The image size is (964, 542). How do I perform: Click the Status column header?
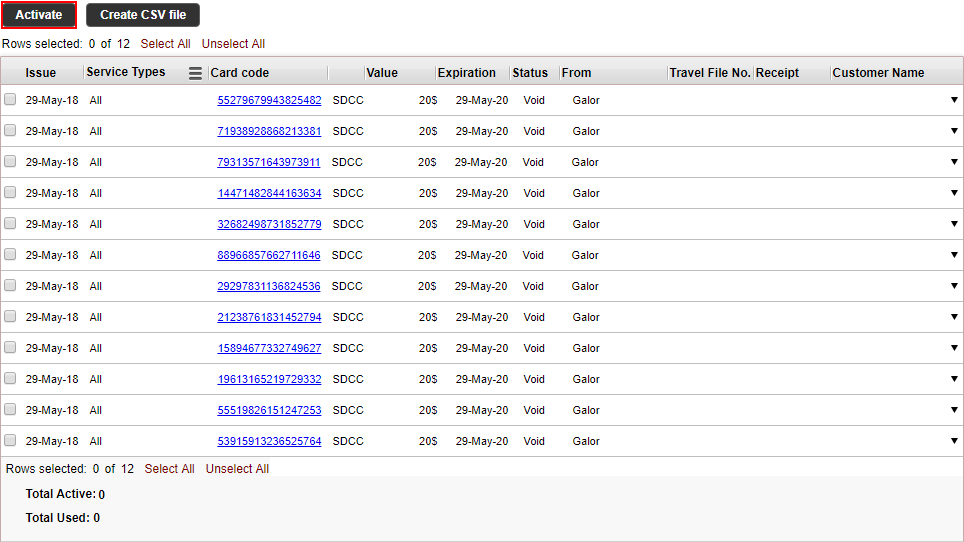[x=530, y=73]
